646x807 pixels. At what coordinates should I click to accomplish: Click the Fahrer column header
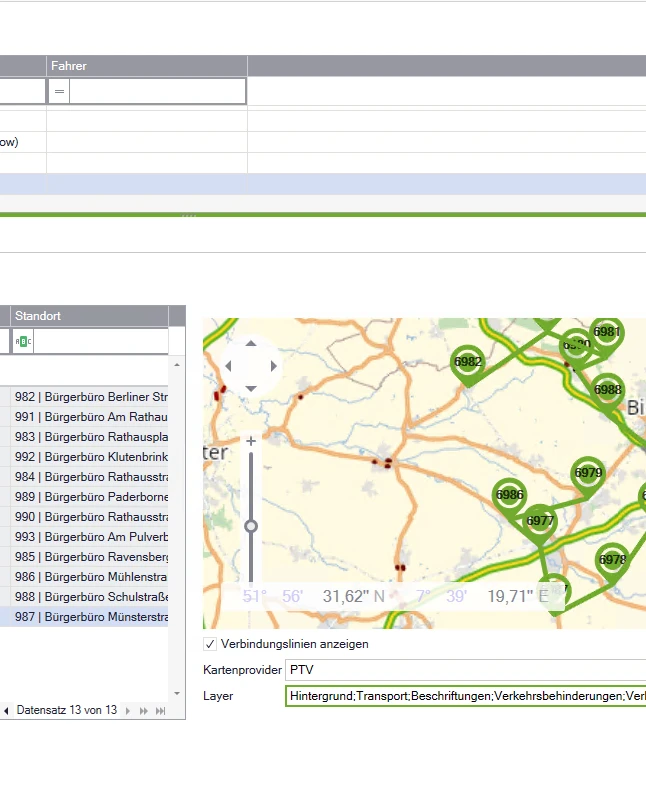(x=147, y=66)
